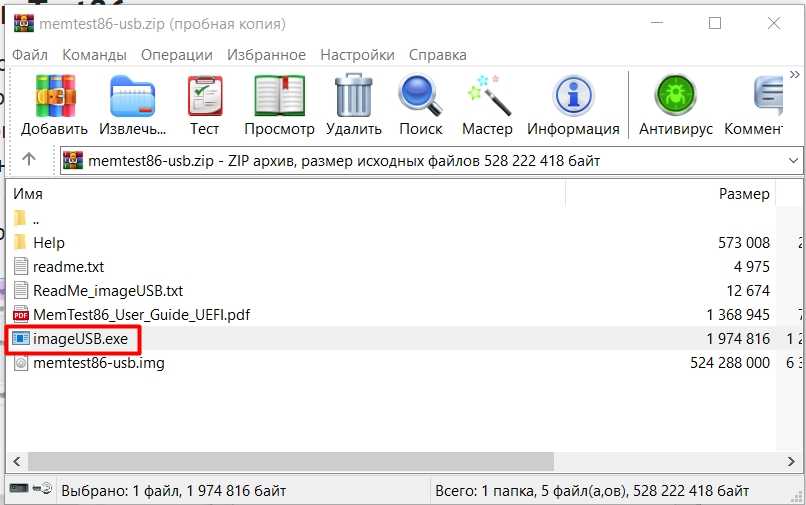806x505 pixels.
Task: Go up one folder level arrow
Action: point(29,159)
